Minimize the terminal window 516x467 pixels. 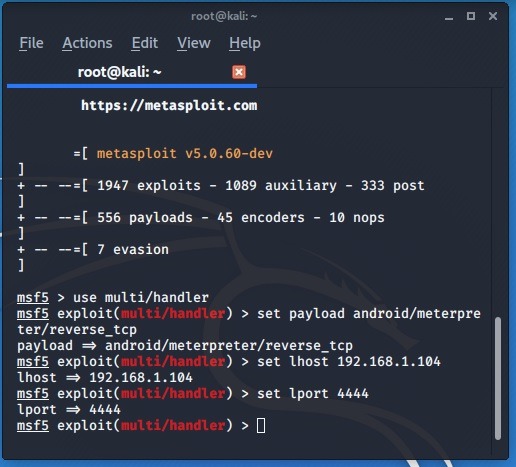click(449, 17)
